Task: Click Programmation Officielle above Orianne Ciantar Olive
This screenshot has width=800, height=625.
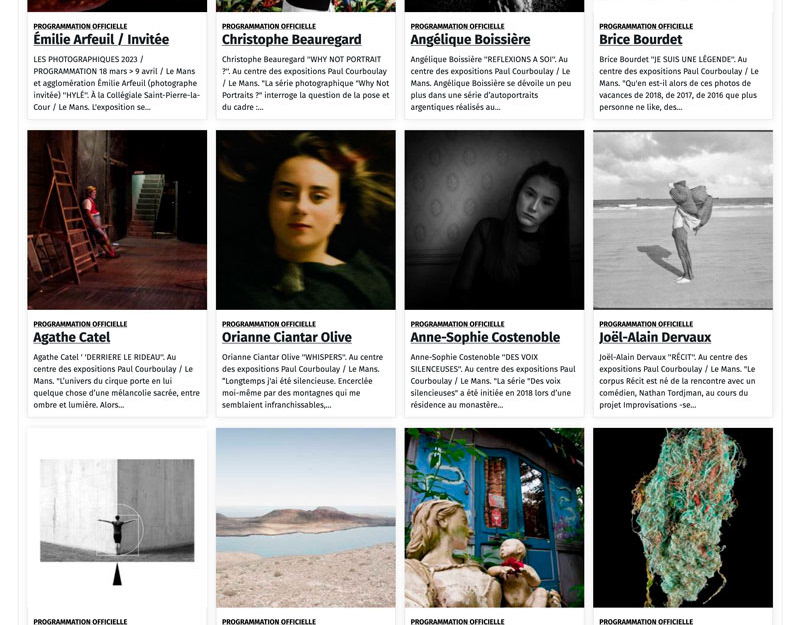Action: click(269, 324)
